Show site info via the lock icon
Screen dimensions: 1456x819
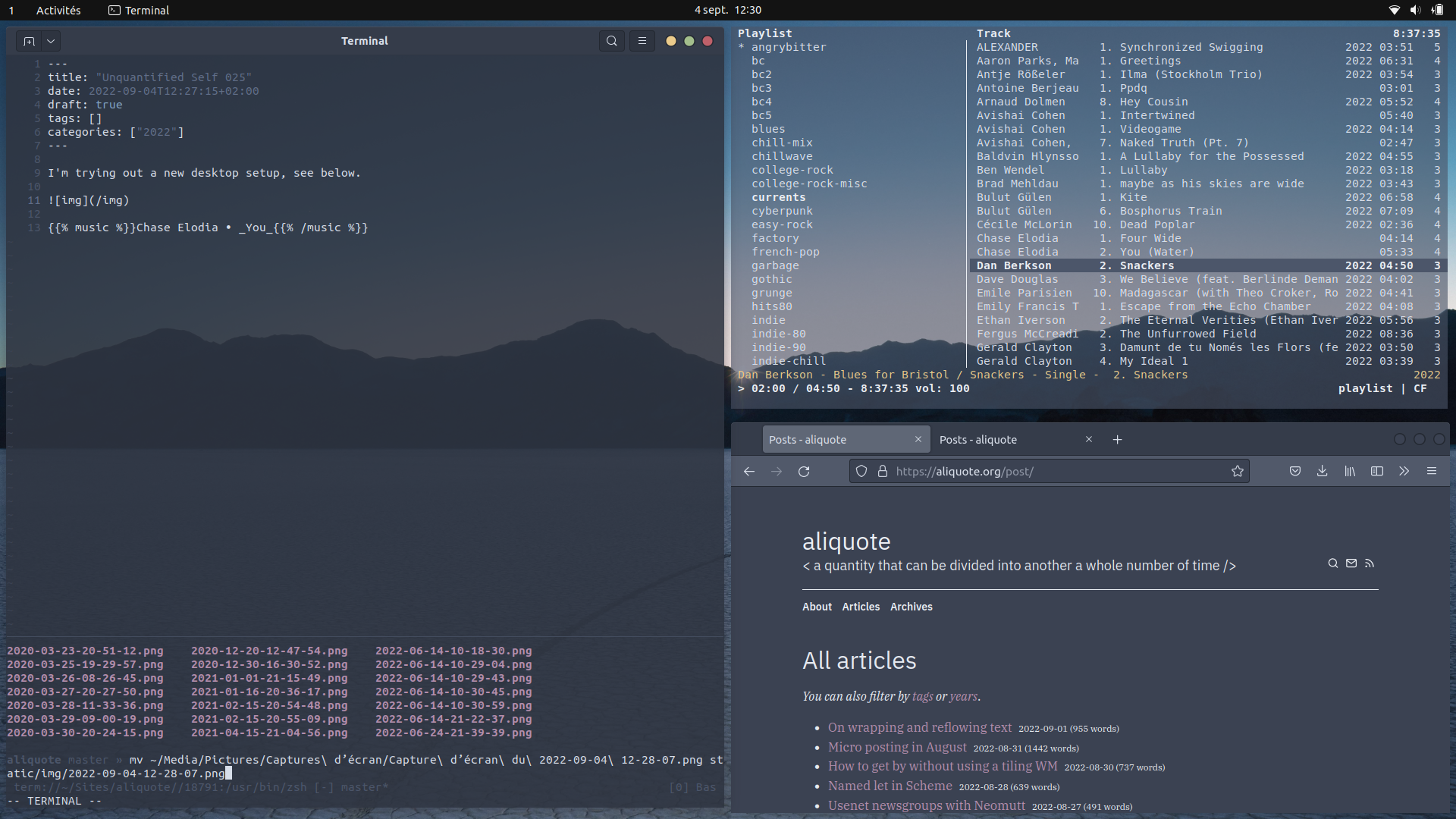[x=883, y=471]
